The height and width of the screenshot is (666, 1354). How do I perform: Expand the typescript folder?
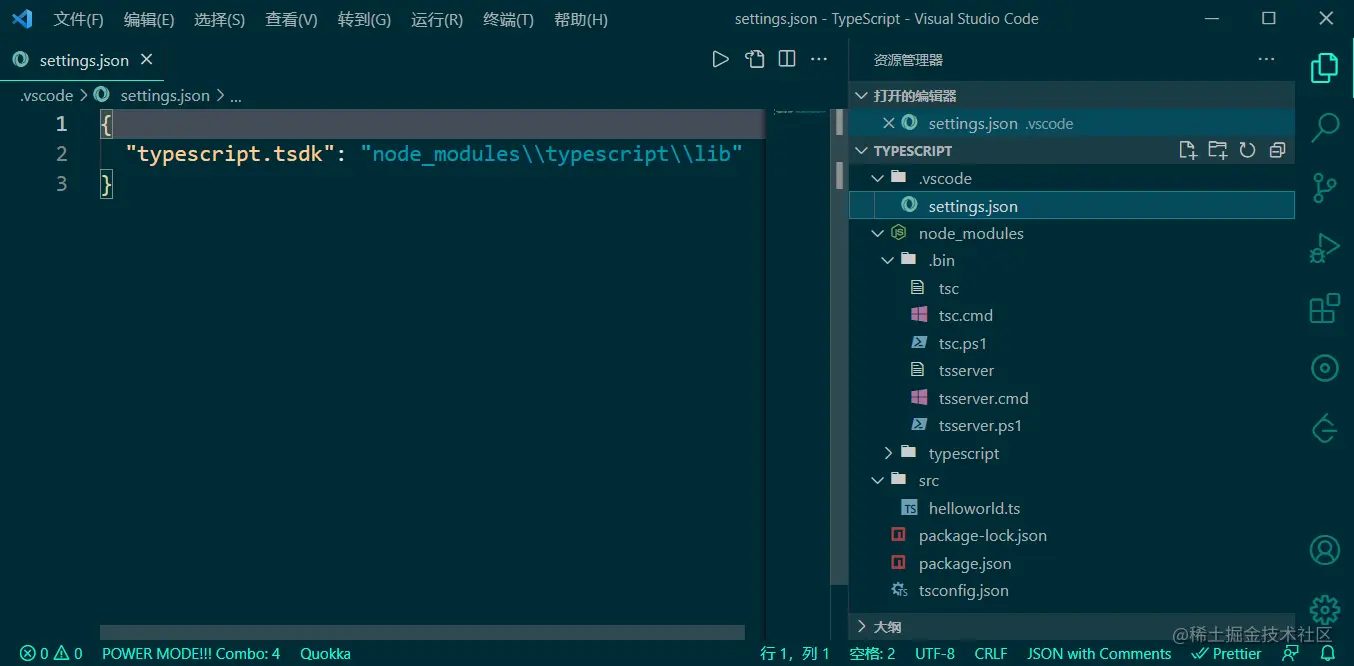888,453
